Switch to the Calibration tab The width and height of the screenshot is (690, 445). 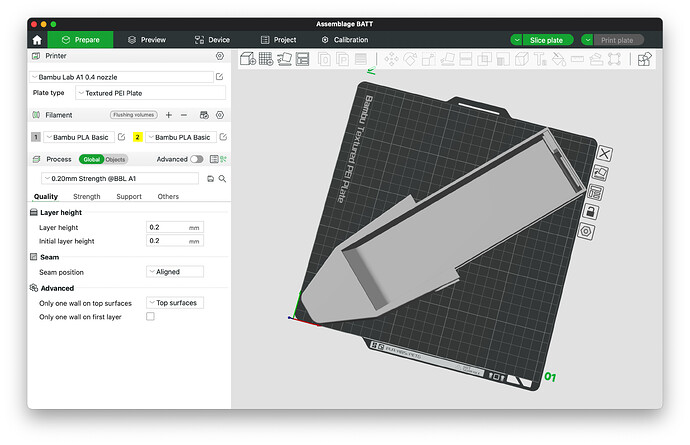coord(345,40)
